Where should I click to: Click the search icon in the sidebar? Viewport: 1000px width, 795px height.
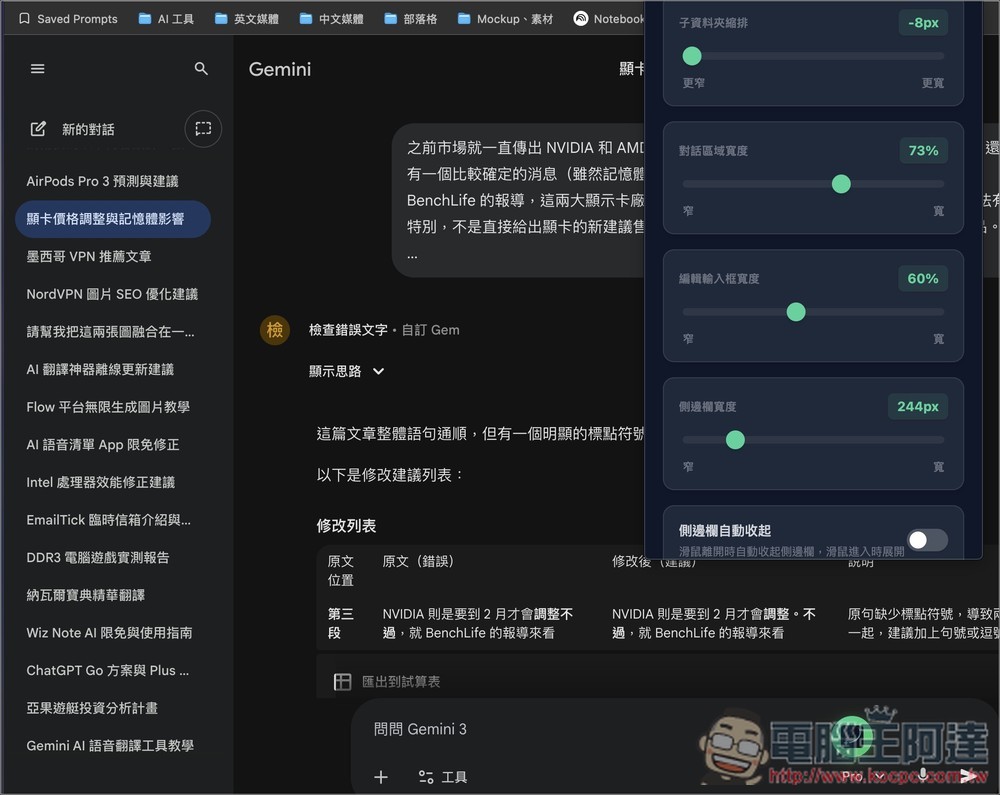coord(201,68)
